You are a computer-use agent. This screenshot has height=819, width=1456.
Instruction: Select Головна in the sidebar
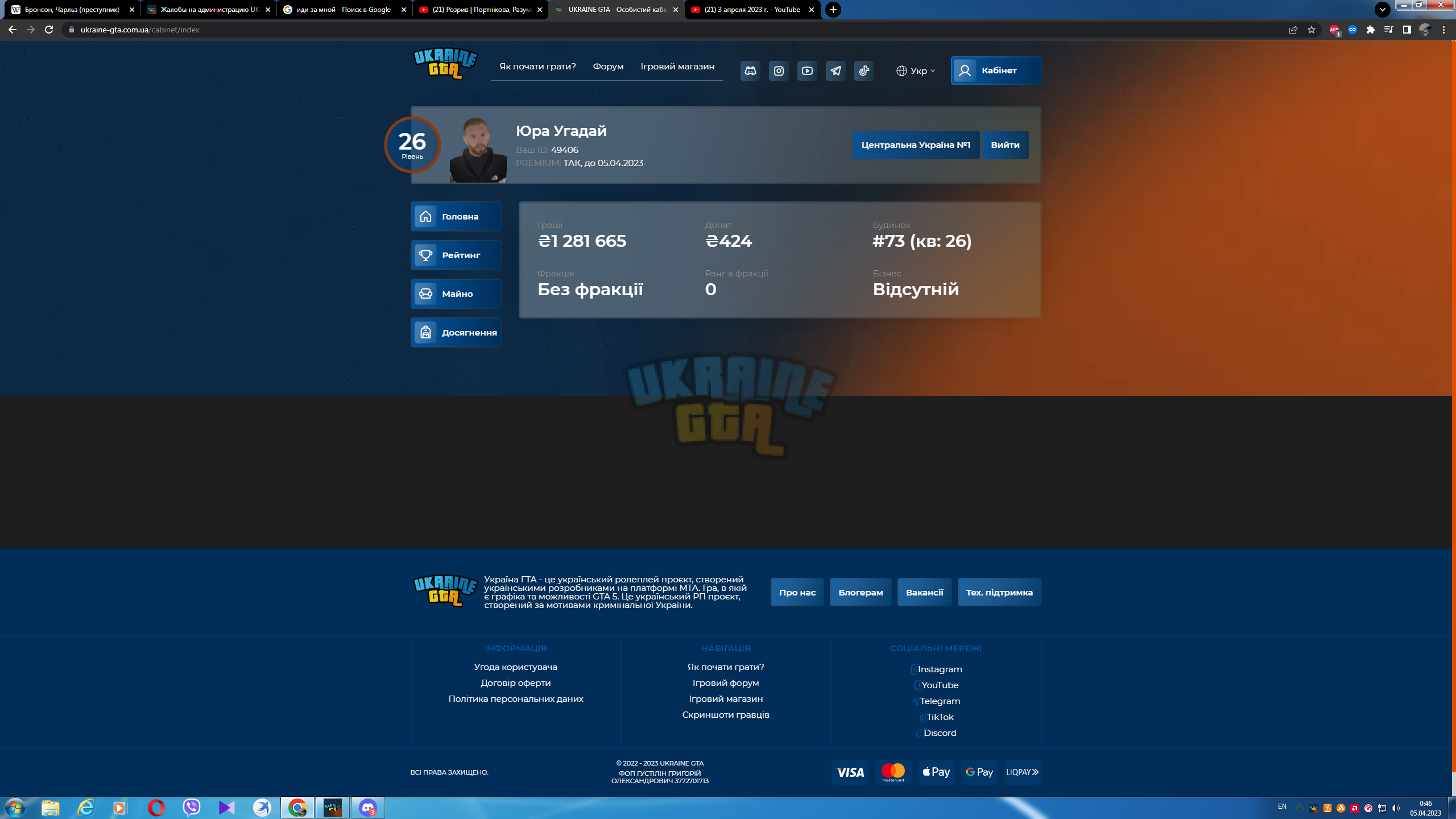pyautogui.click(x=456, y=217)
